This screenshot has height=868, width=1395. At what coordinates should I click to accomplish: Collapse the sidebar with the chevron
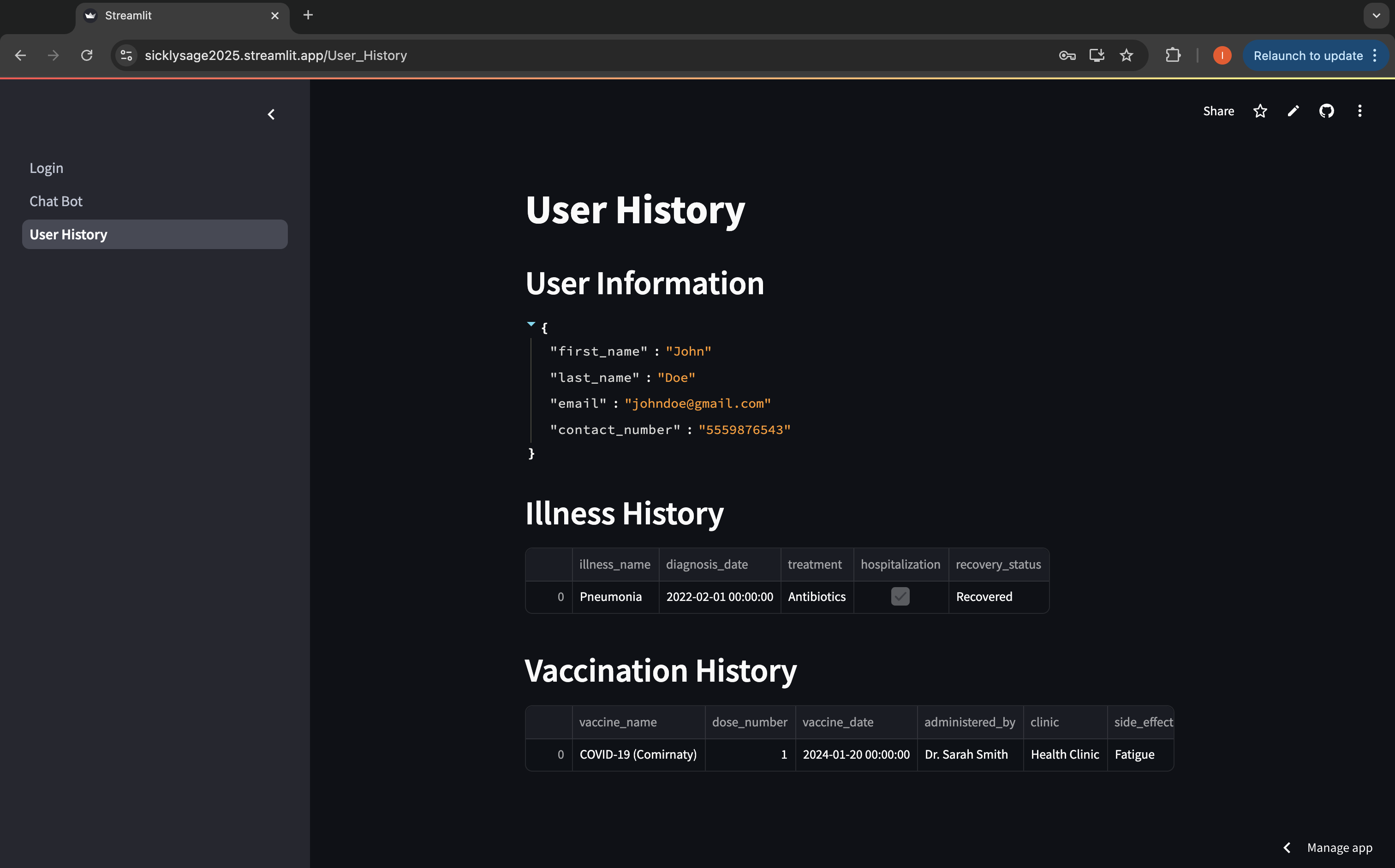[271, 115]
